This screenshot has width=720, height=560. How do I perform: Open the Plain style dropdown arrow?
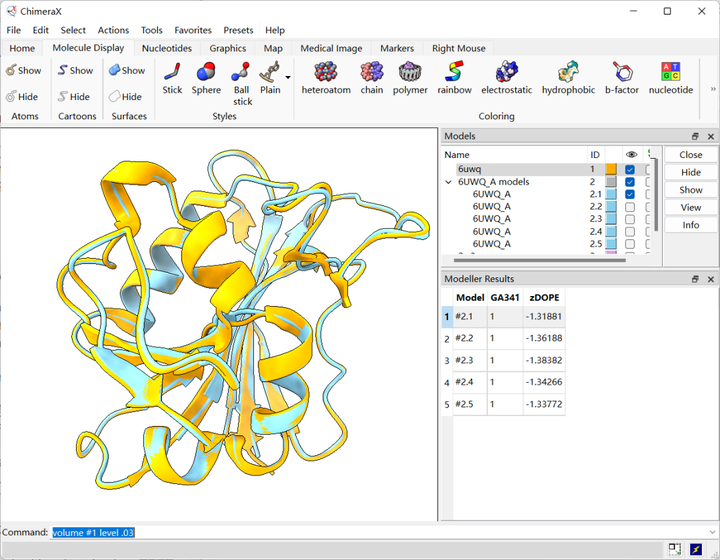click(x=288, y=77)
